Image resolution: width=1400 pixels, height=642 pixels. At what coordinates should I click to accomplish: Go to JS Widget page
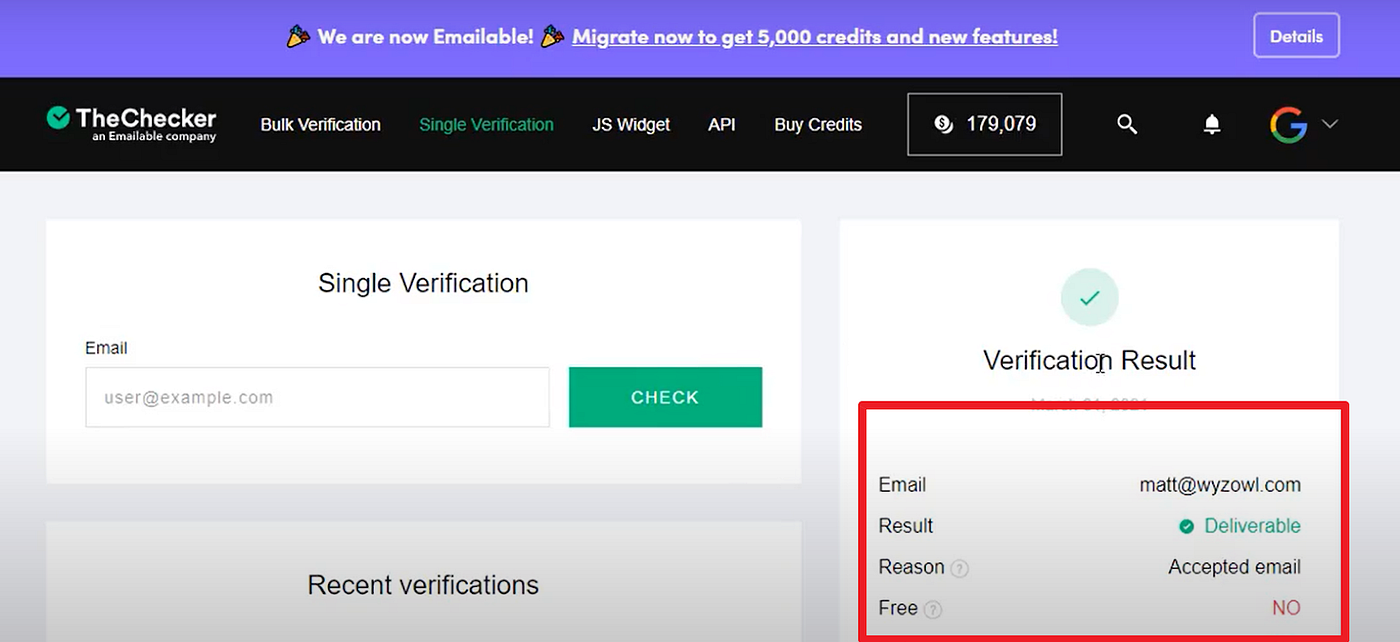(x=631, y=125)
